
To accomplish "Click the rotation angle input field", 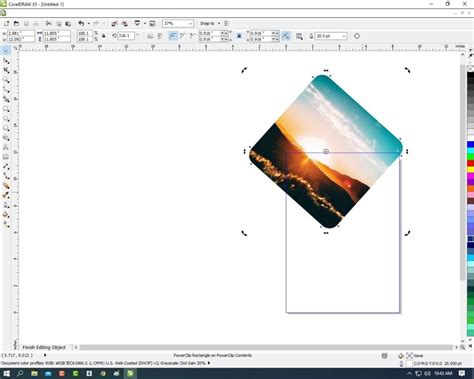I will 126,36.
